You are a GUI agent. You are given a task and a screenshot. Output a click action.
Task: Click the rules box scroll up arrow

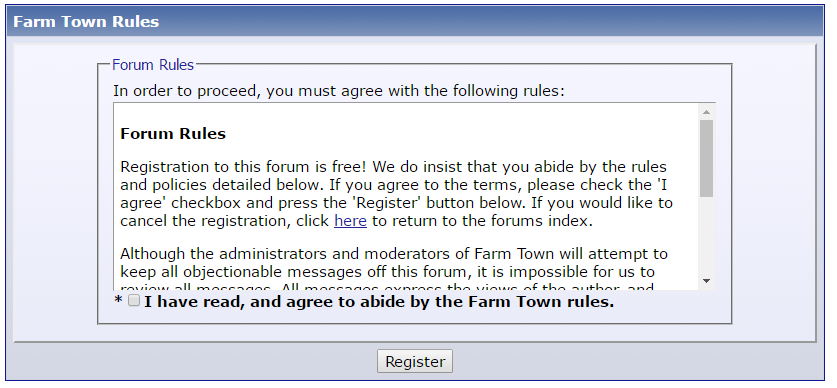point(706,112)
